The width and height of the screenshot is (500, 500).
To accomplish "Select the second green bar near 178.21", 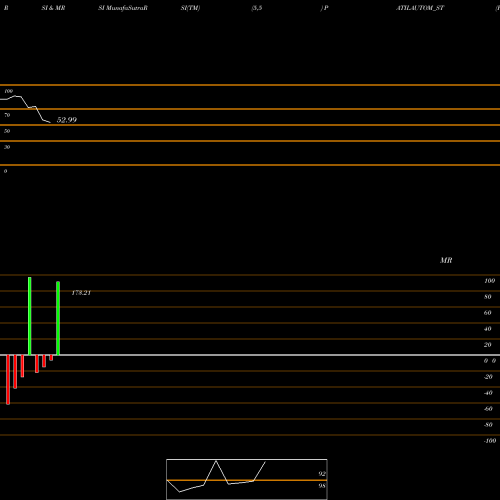I will 58,318.
